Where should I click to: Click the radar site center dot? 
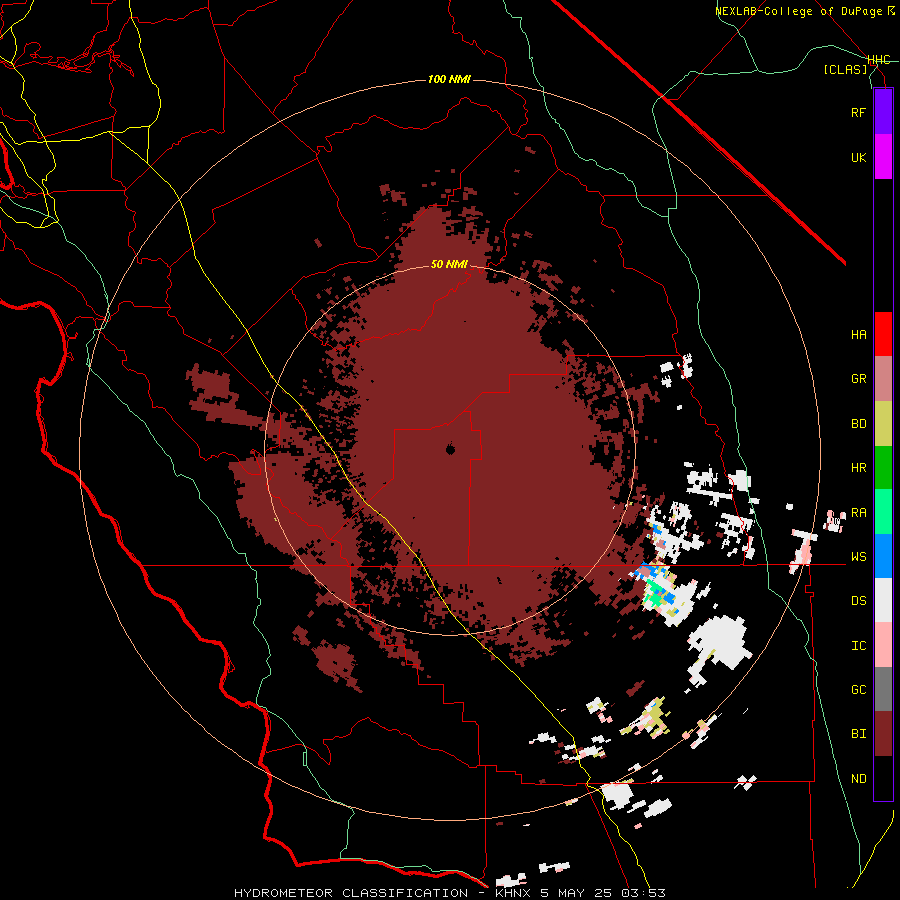[x=451, y=449]
